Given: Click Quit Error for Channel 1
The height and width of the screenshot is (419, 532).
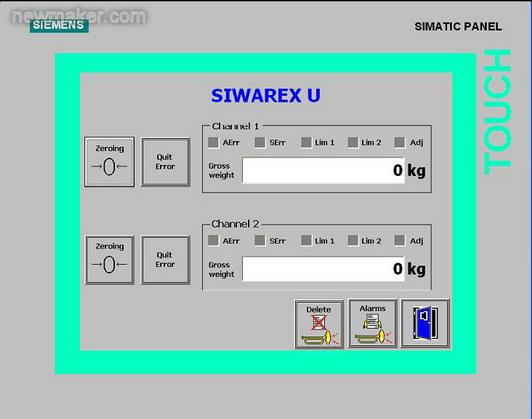Looking at the screenshot, I should point(165,162).
